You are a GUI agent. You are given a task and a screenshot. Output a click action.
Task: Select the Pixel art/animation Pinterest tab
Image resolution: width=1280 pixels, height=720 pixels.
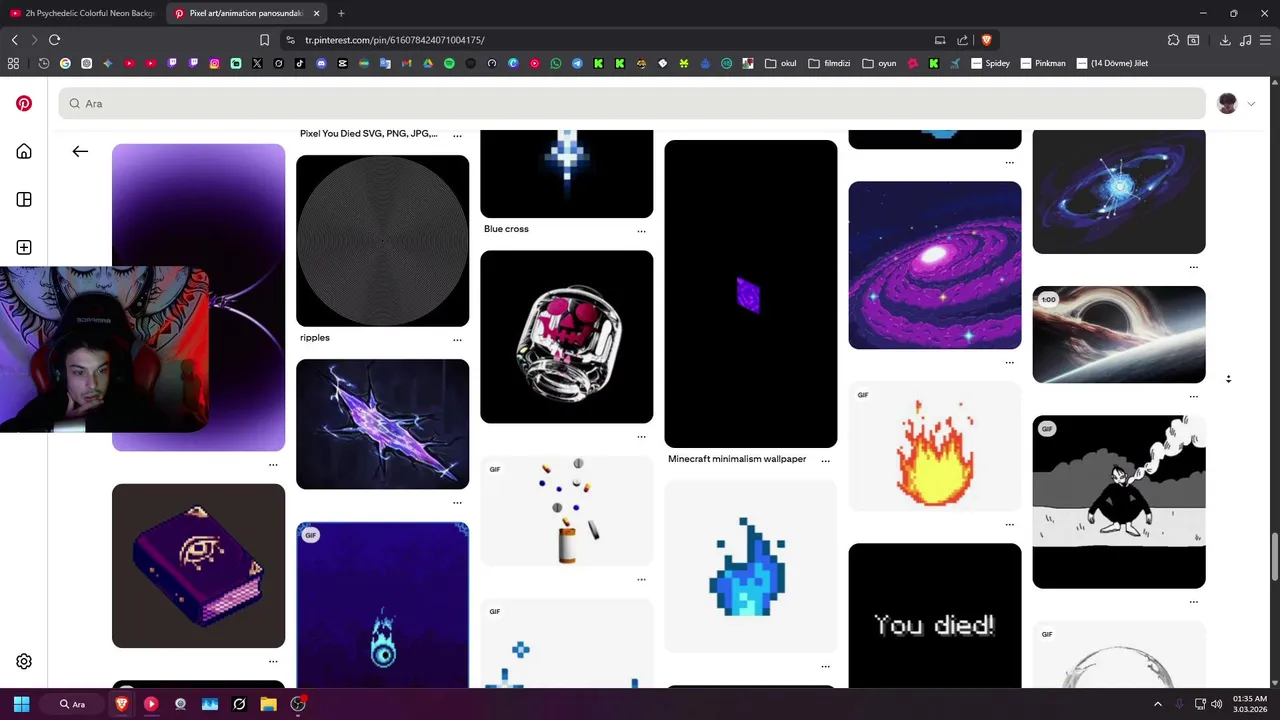coord(247,13)
